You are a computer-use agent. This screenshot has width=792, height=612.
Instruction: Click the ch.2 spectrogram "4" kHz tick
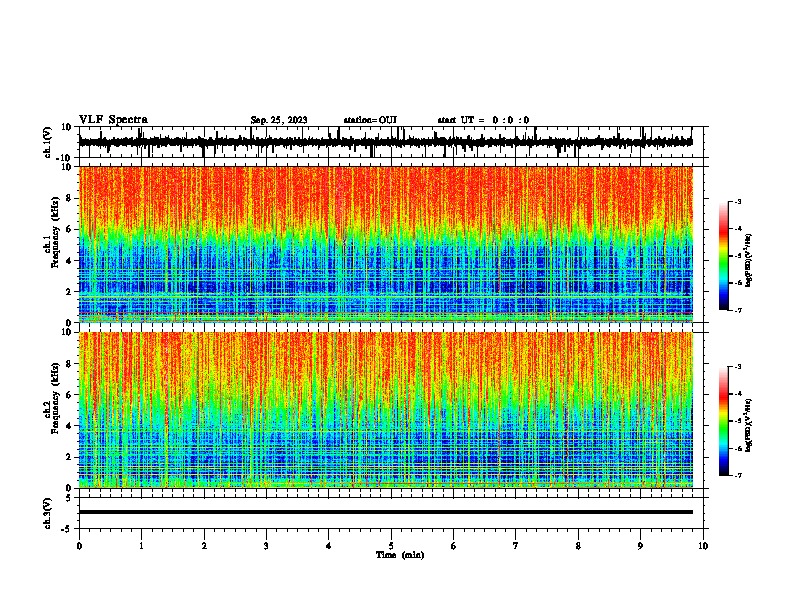coord(70,426)
